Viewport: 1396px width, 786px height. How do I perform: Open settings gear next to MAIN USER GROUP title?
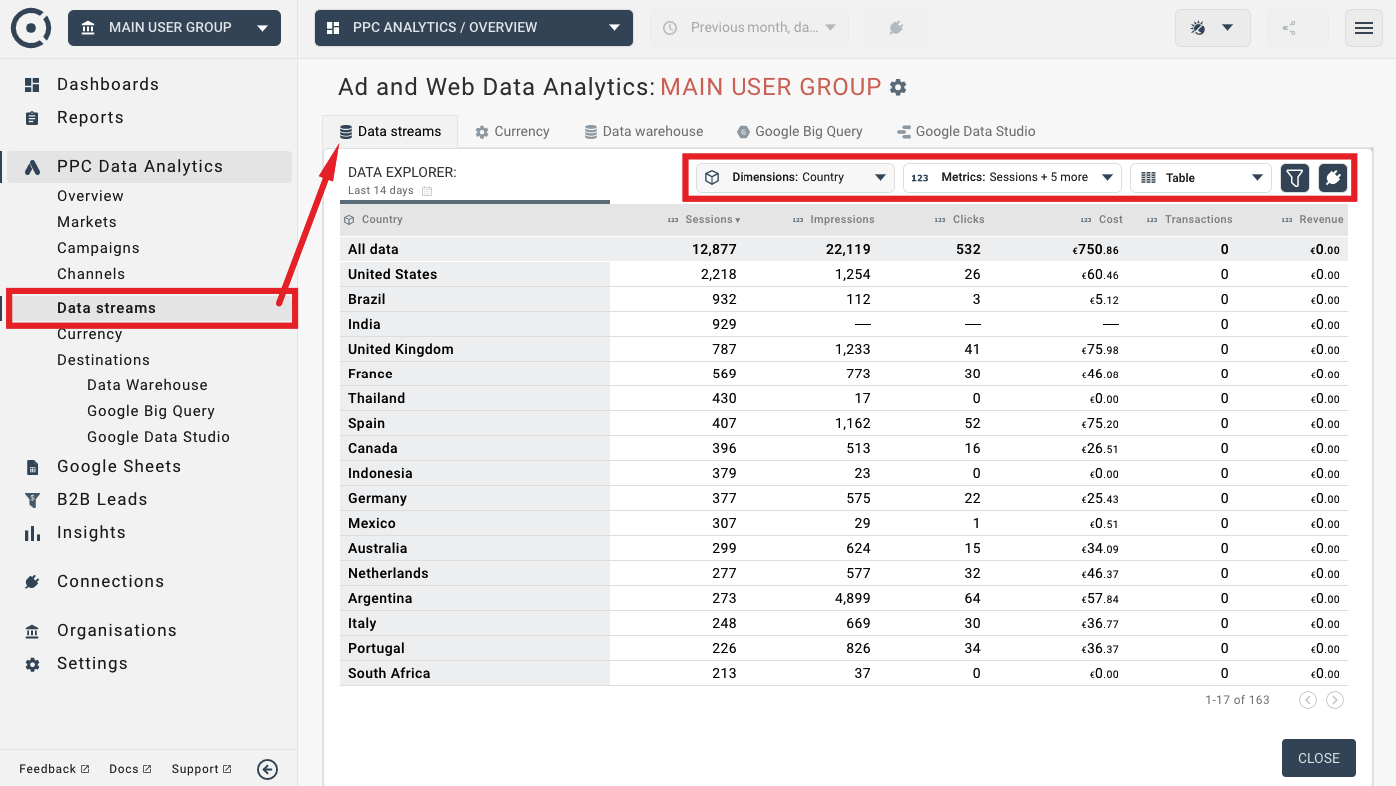click(898, 87)
